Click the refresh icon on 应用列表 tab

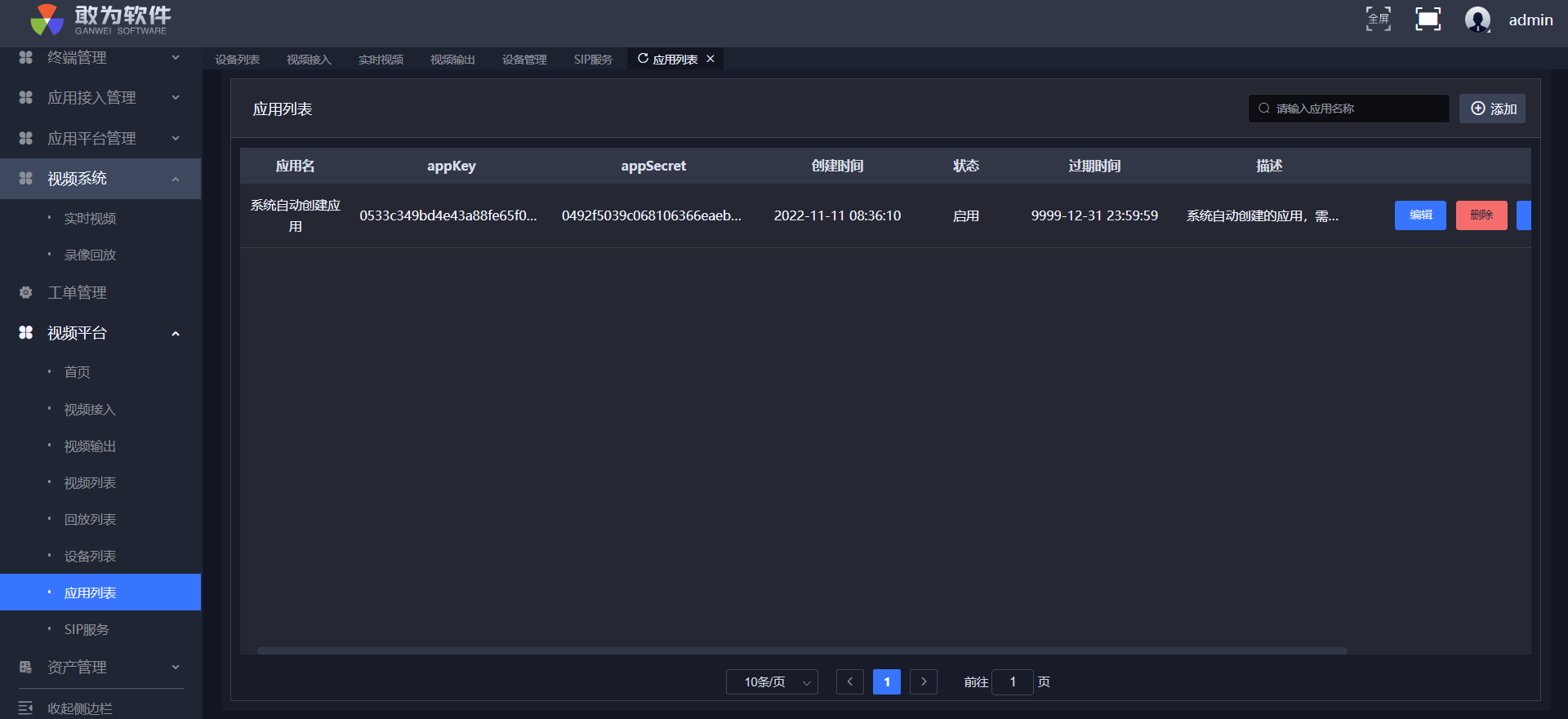coord(643,59)
